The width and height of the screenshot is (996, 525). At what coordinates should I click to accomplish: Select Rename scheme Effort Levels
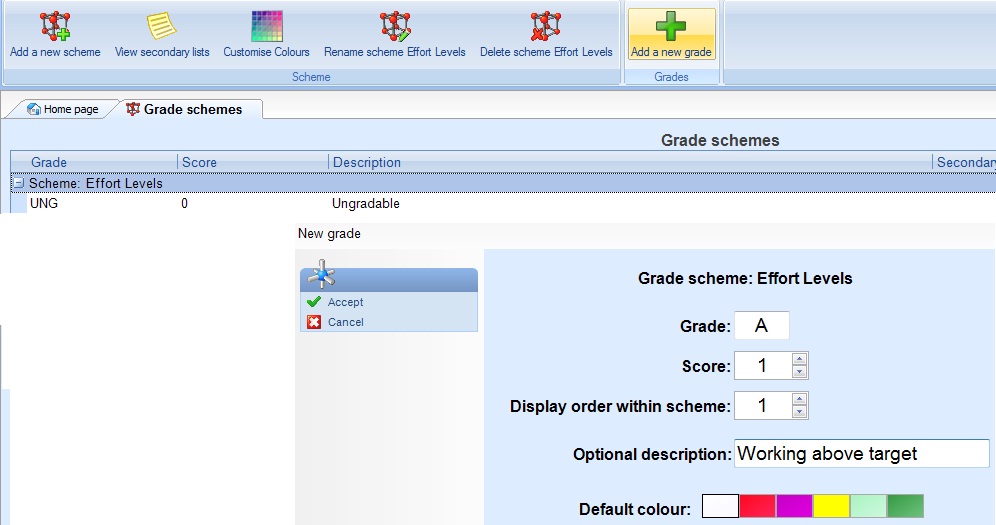[394, 36]
